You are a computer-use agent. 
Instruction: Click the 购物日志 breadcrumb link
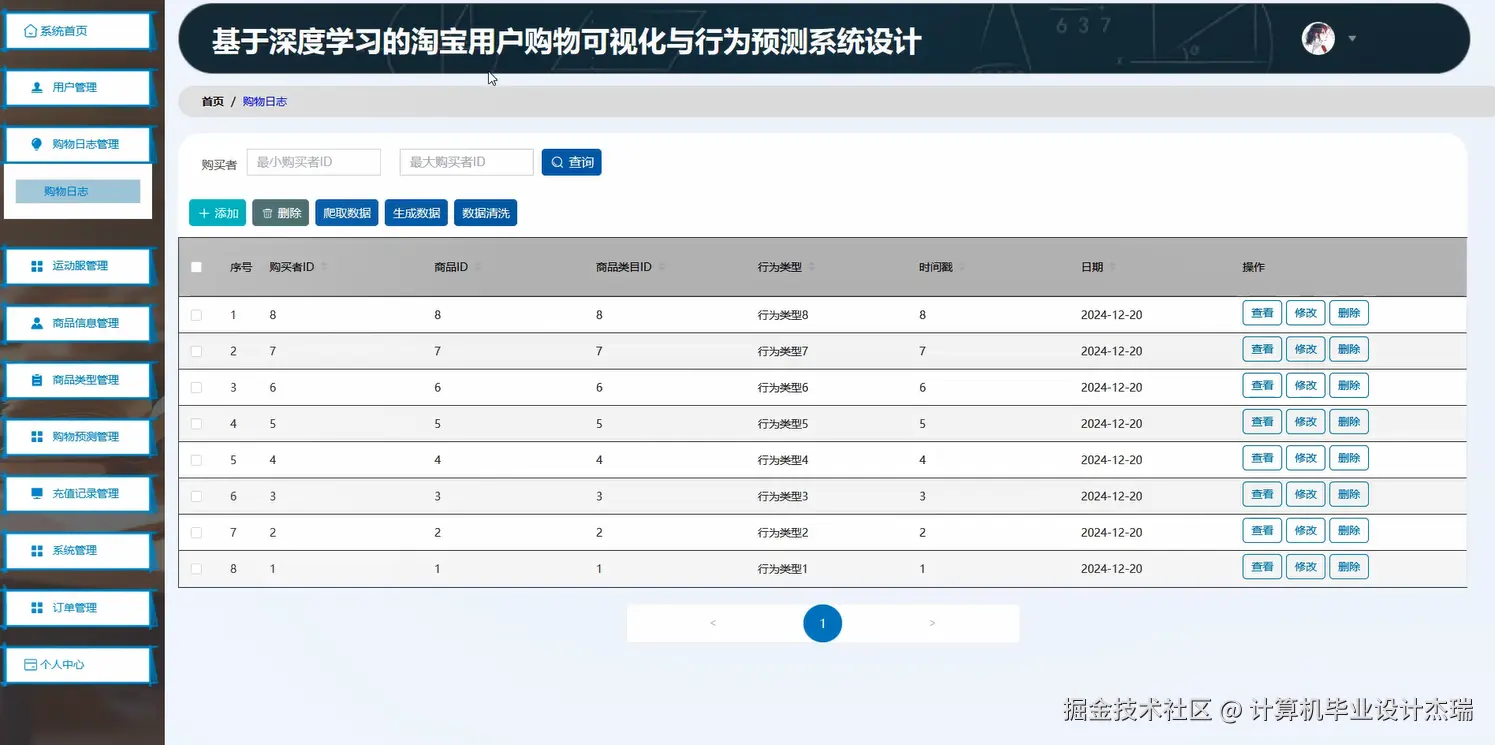pos(265,102)
